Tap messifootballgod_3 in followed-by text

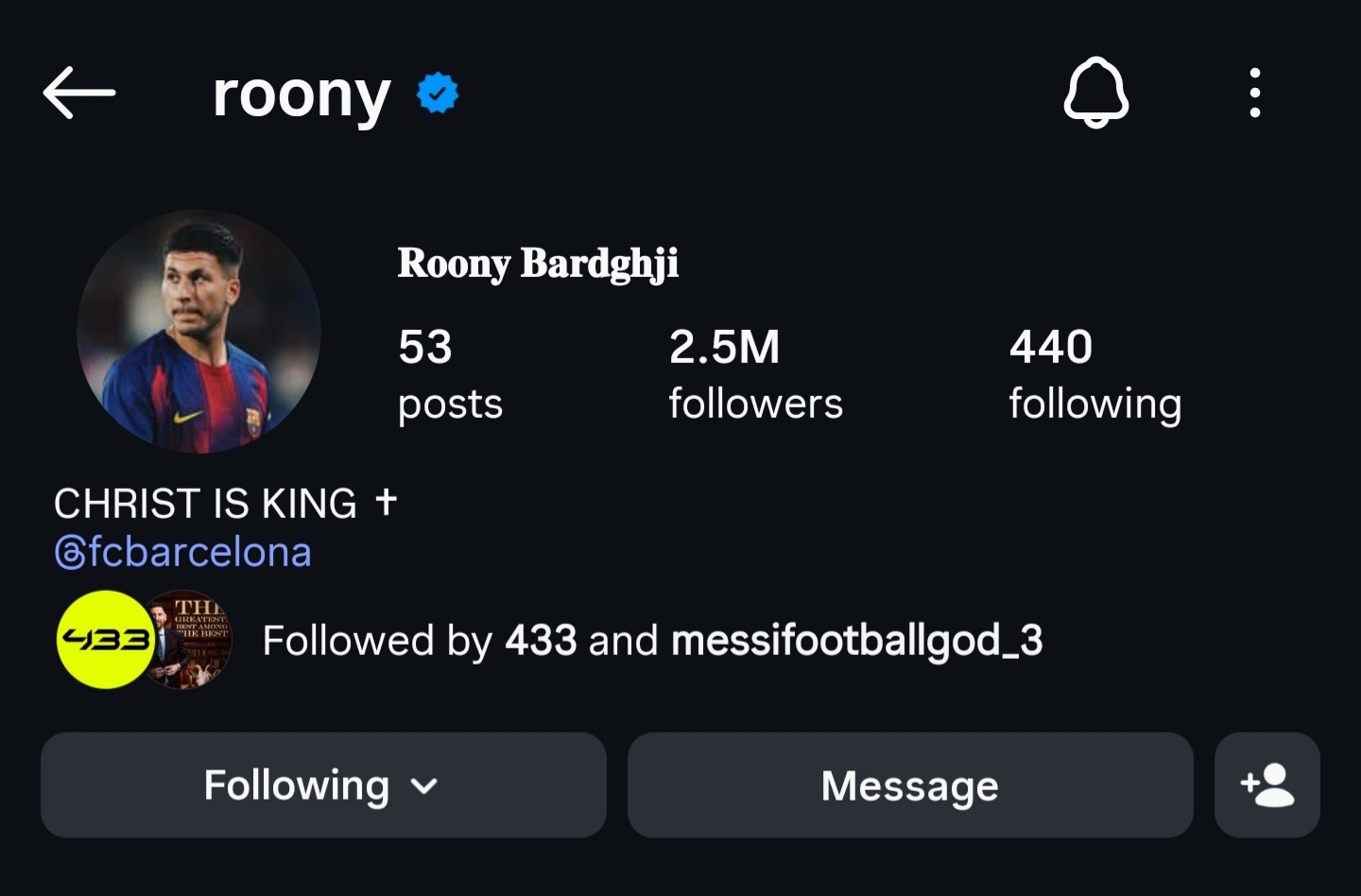point(856,641)
